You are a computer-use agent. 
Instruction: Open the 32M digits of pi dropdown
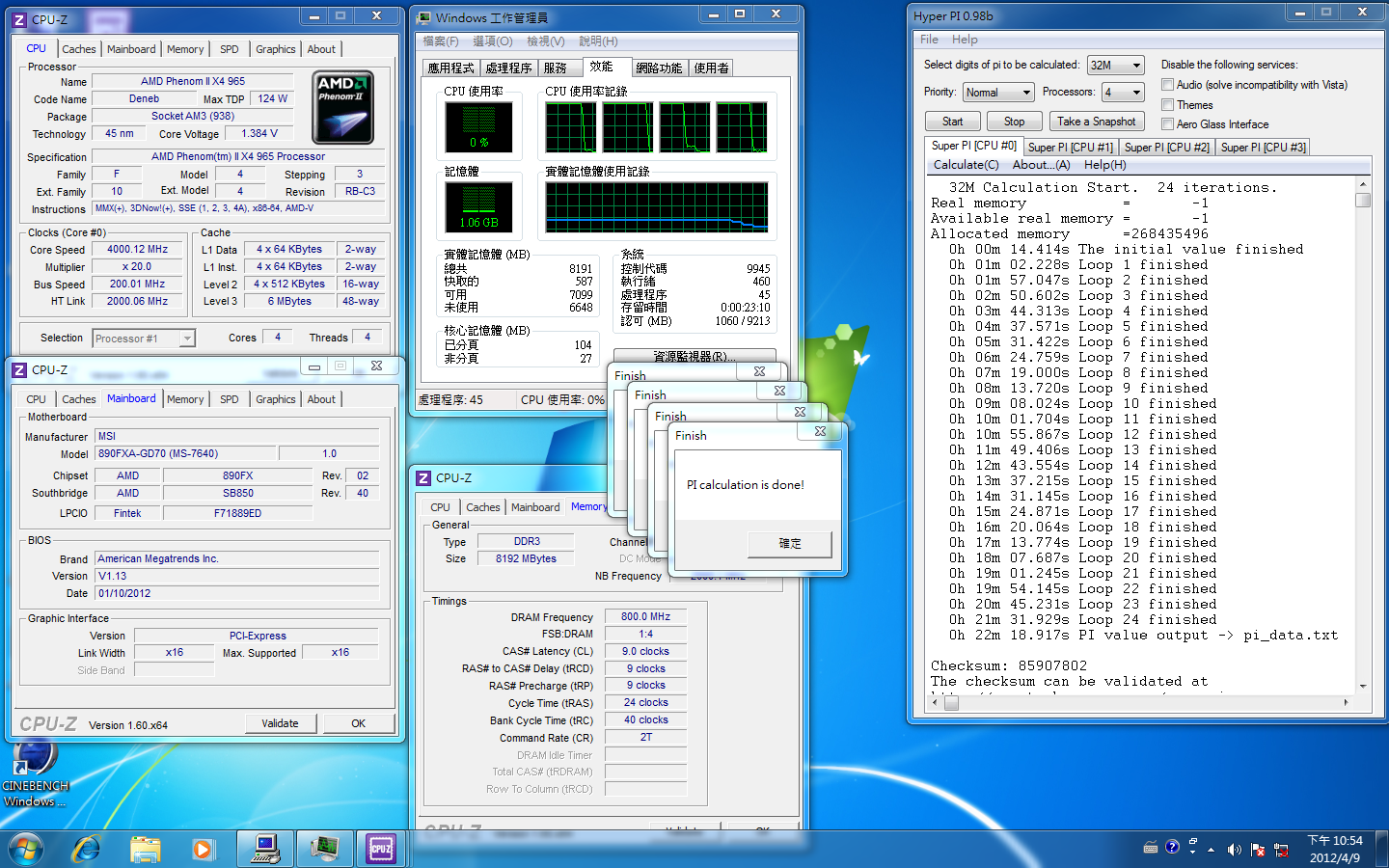point(1115,65)
